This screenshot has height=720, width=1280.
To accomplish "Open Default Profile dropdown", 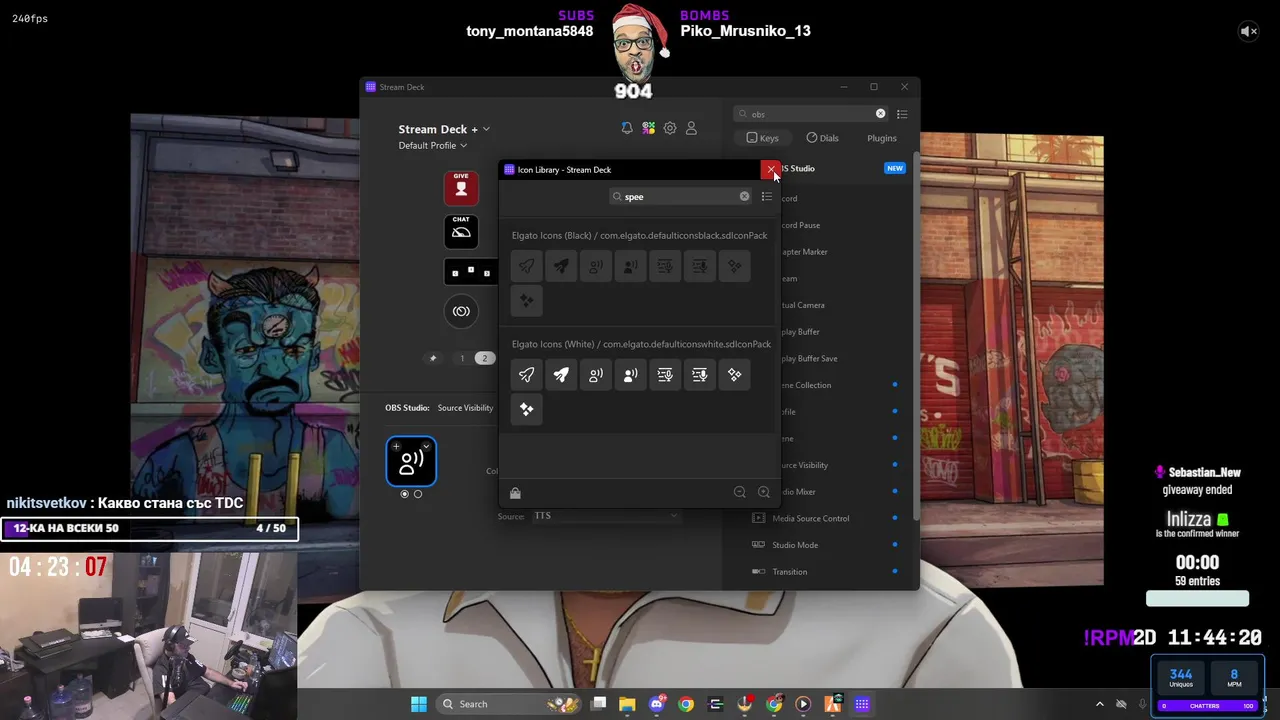I will [x=432, y=146].
